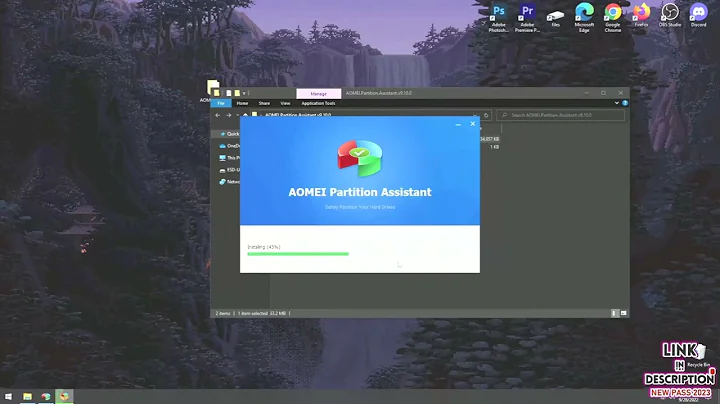Launch Firefox from desktop
This screenshot has width=720, height=404.
tap(641, 16)
